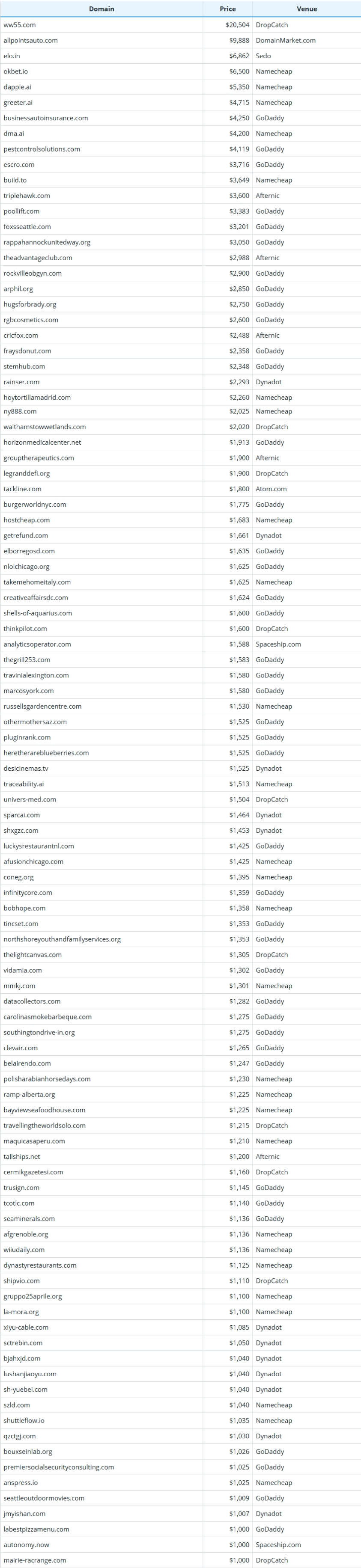Open bobhope.com domain entry

click(24, 908)
